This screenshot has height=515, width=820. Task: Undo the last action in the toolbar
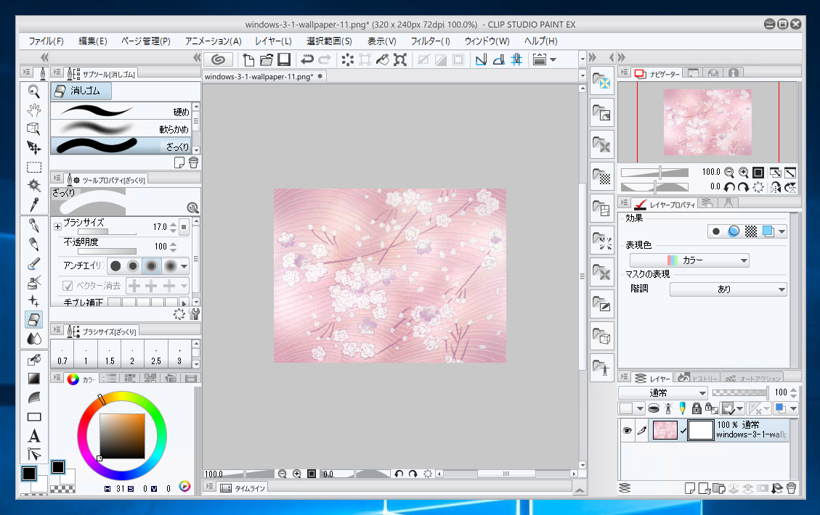click(x=307, y=60)
